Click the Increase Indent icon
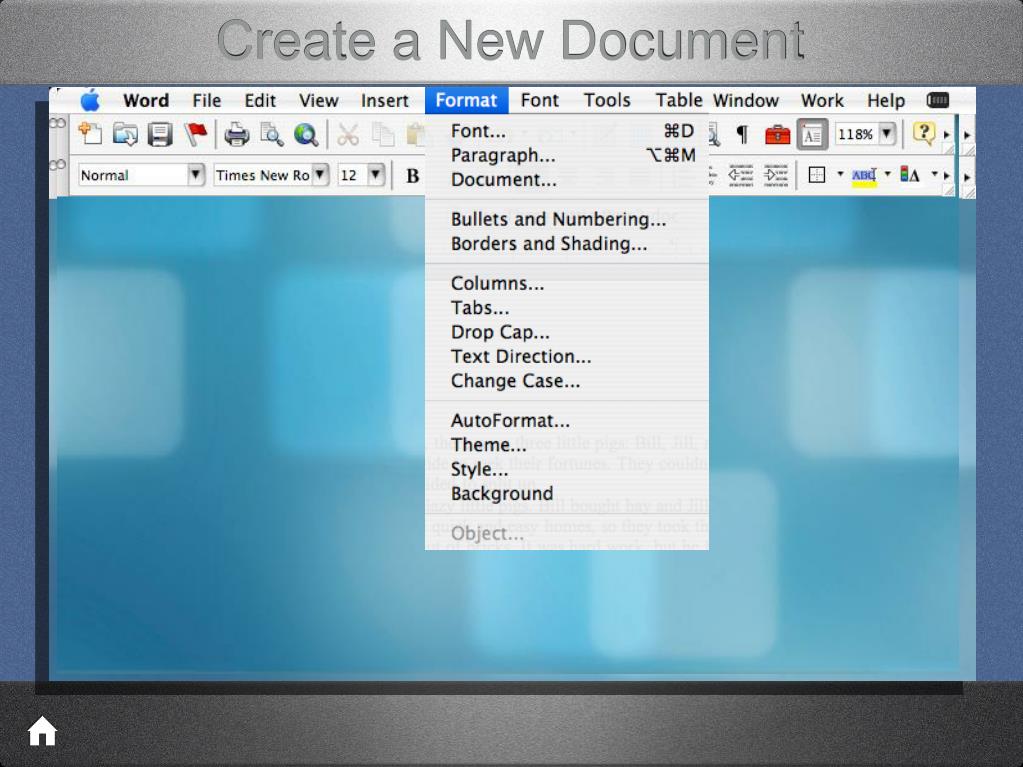The image size is (1023, 767). click(x=776, y=175)
